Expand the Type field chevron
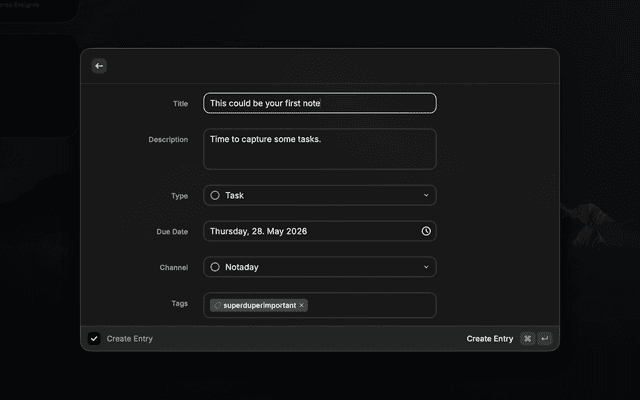Viewport: 640px width, 400px height. pyautogui.click(x=426, y=196)
